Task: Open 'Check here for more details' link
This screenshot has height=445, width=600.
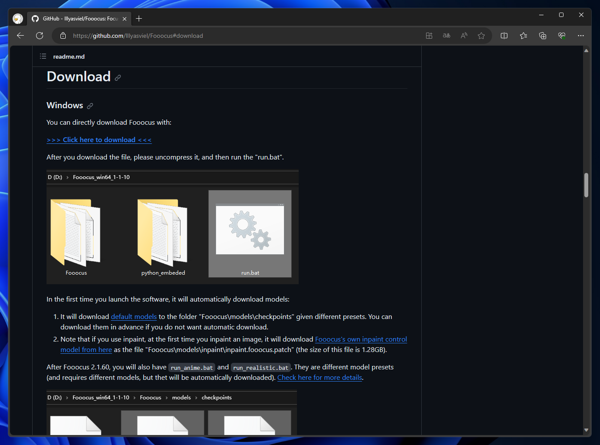Action: (x=320, y=377)
